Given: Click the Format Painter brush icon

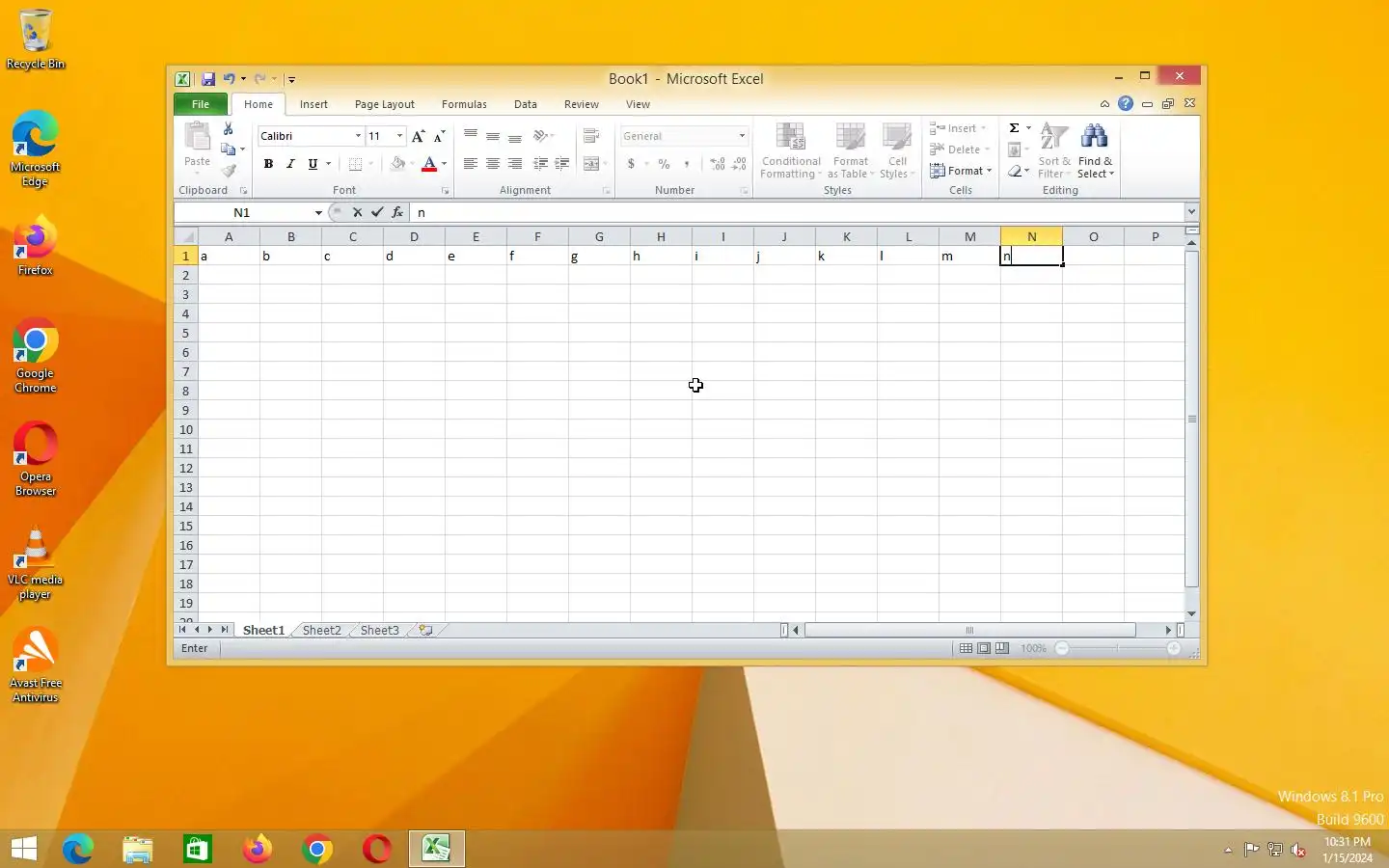Looking at the screenshot, I should coord(229,171).
